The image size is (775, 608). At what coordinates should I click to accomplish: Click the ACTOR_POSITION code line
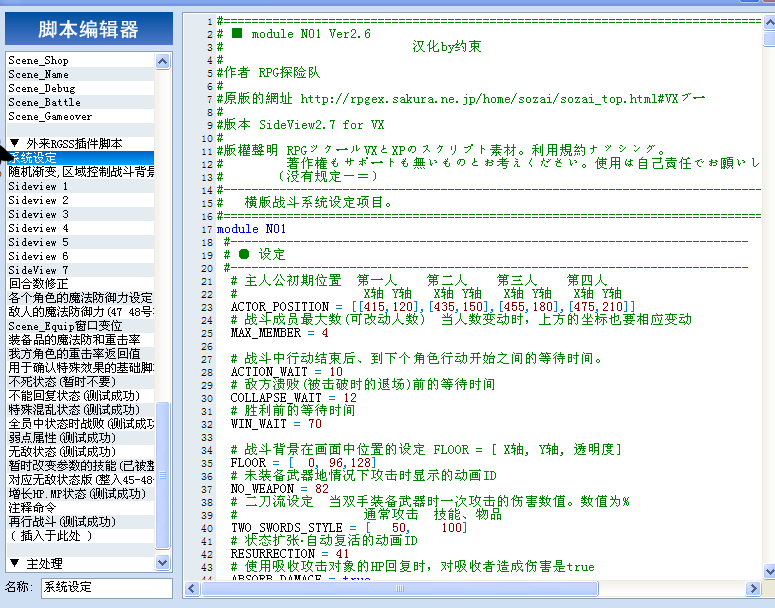(433, 306)
